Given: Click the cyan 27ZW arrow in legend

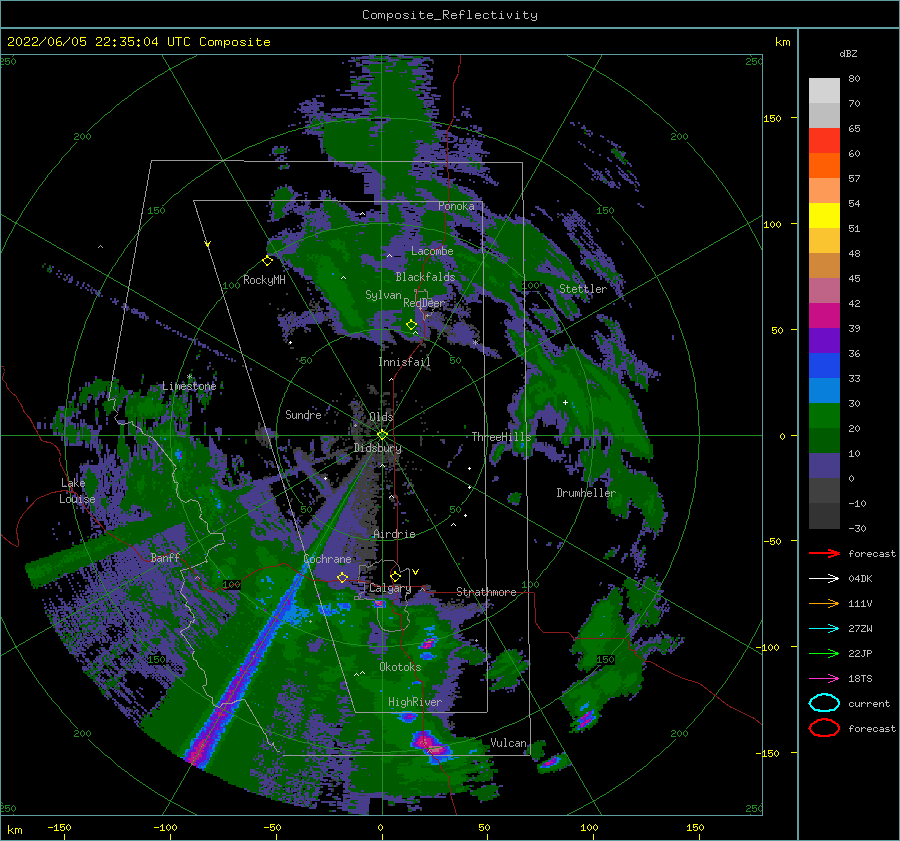Looking at the screenshot, I should click(824, 629).
